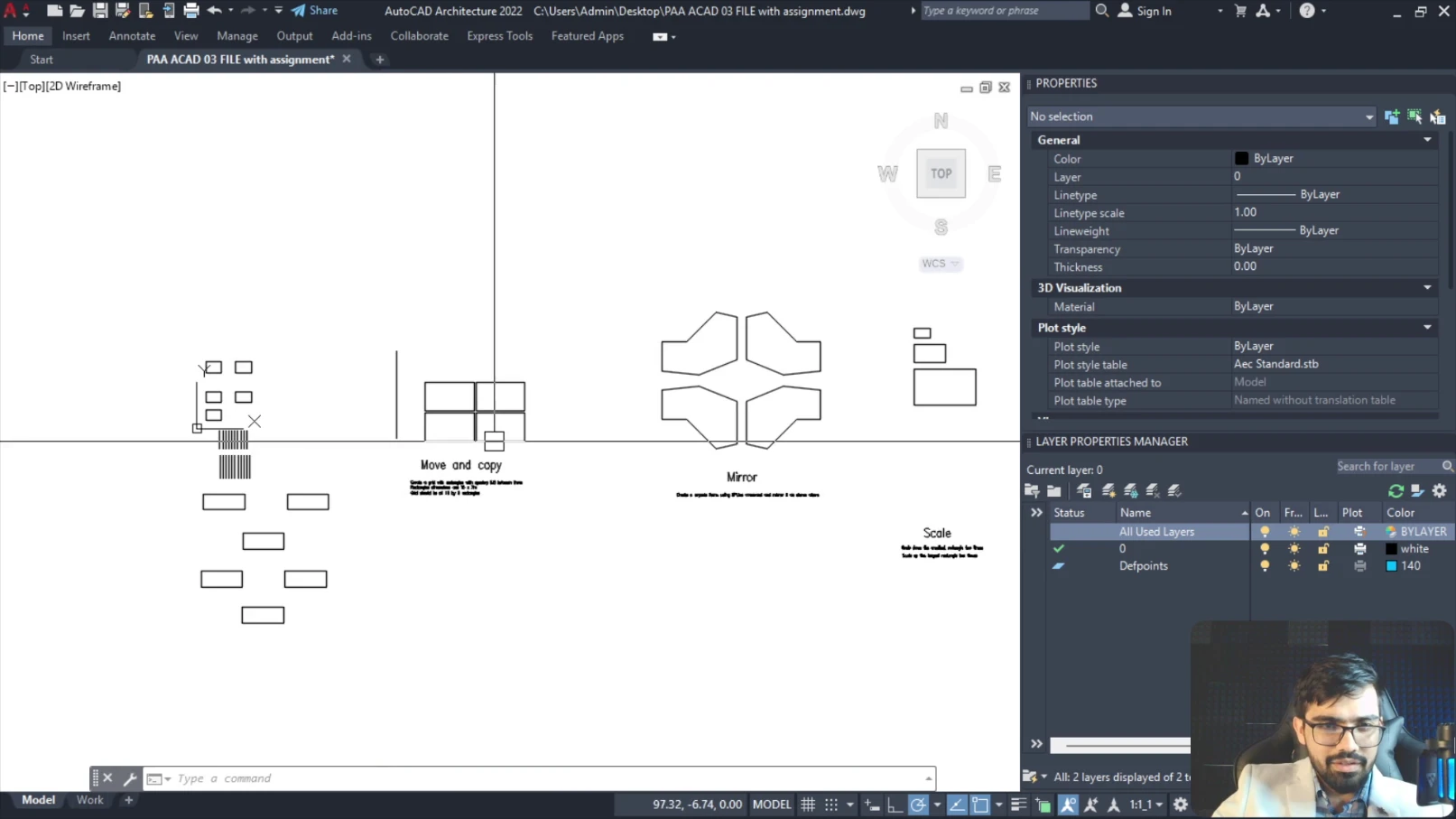Click the New Layer icon in Layer Manager
1456x819 pixels.
point(1109,490)
